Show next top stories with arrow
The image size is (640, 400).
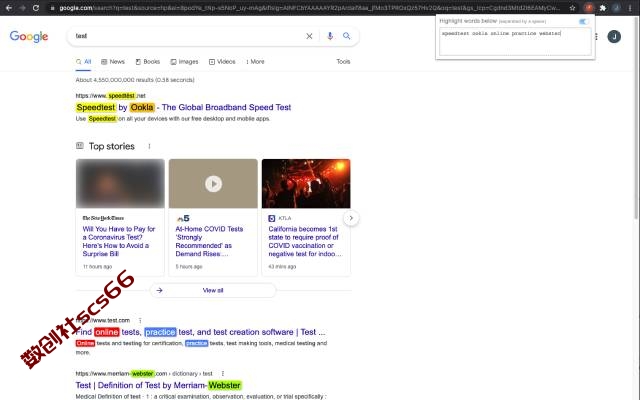click(x=351, y=218)
